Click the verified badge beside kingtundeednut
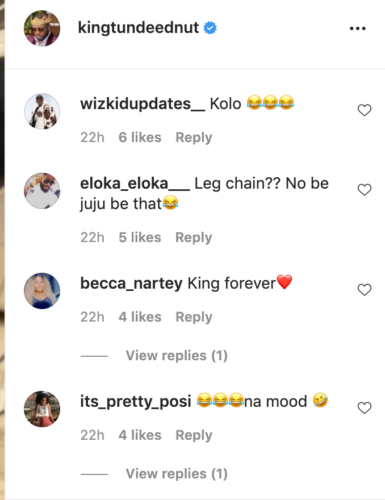This screenshot has width=385, height=500. (210, 28)
